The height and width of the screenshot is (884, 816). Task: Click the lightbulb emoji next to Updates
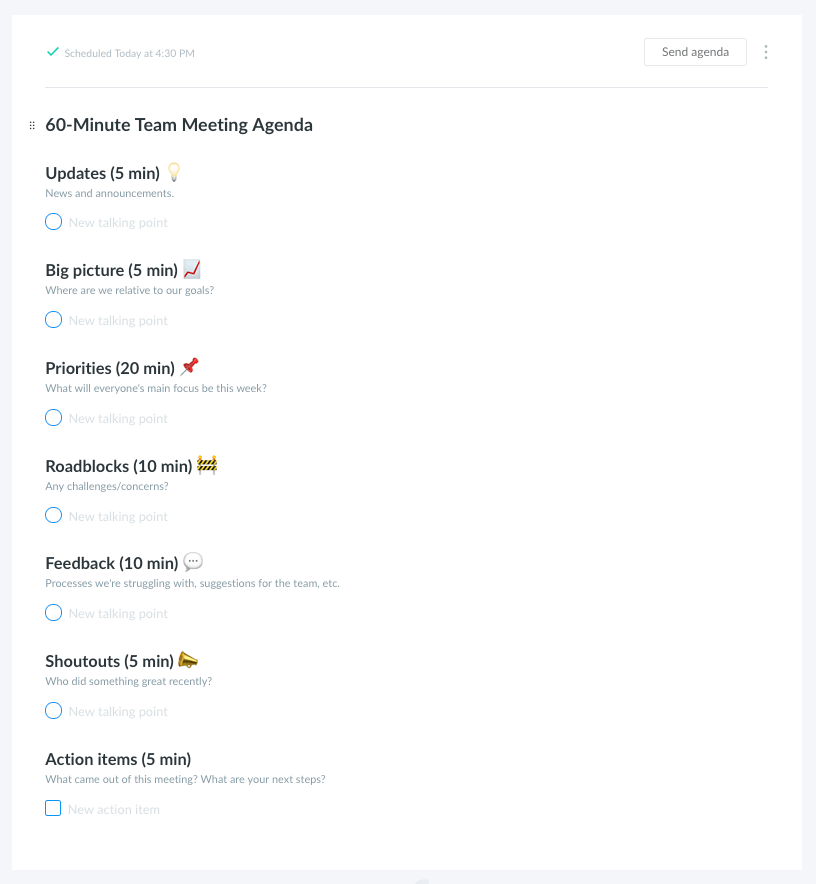pyautogui.click(x=174, y=172)
